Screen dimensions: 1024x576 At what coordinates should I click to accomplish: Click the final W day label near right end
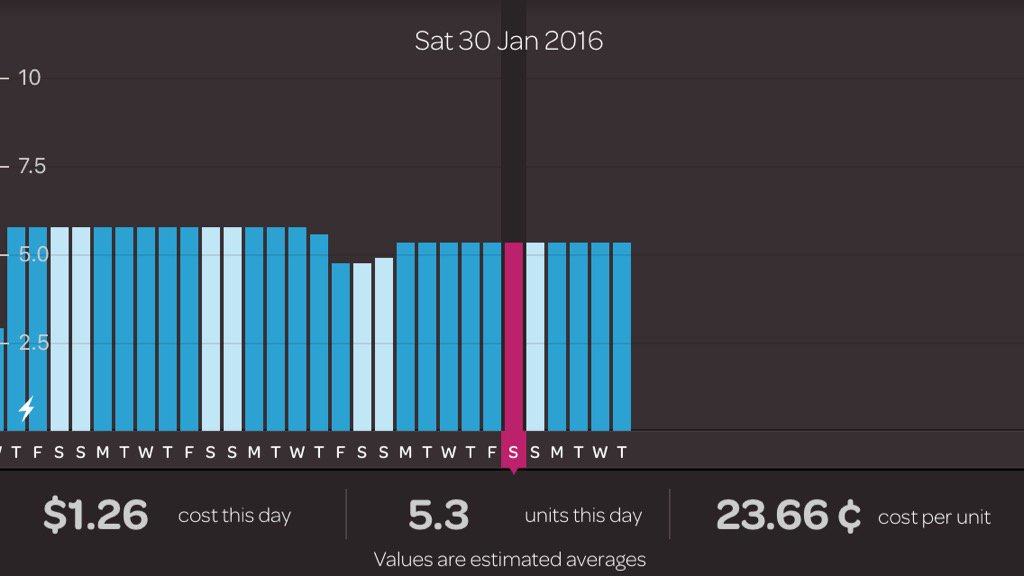(x=600, y=452)
